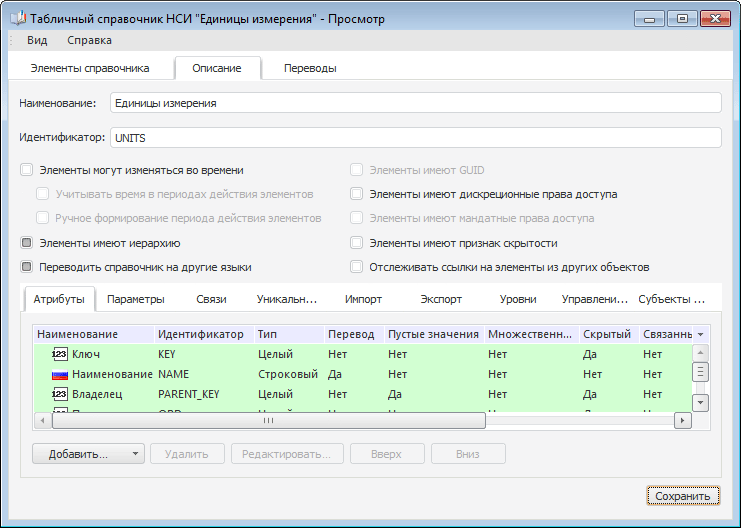
Task: Click the Удалить button
Action: click(x=187, y=454)
